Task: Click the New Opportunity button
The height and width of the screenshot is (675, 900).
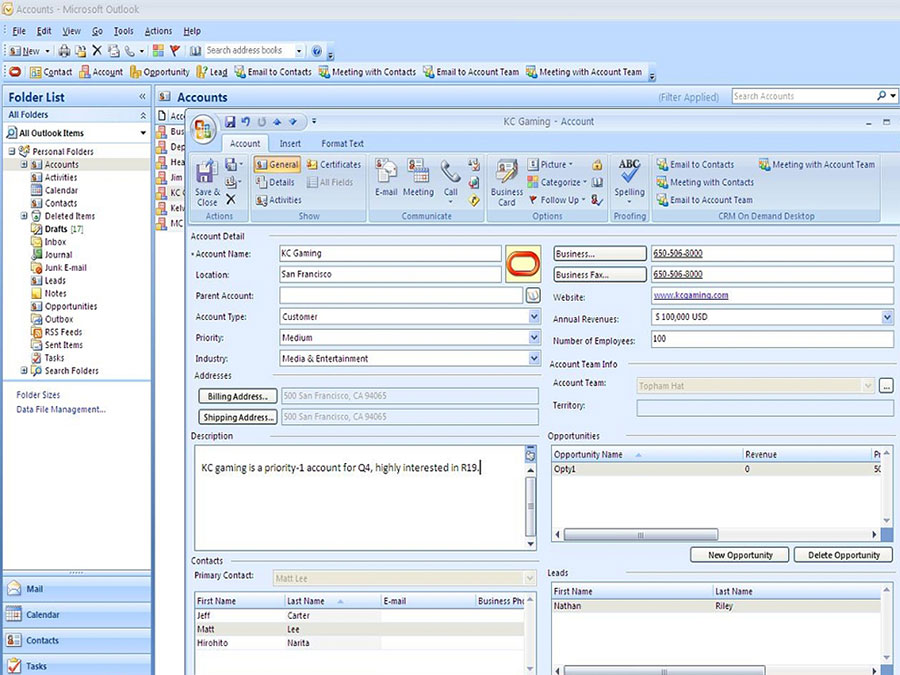Action: coord(740,555)
